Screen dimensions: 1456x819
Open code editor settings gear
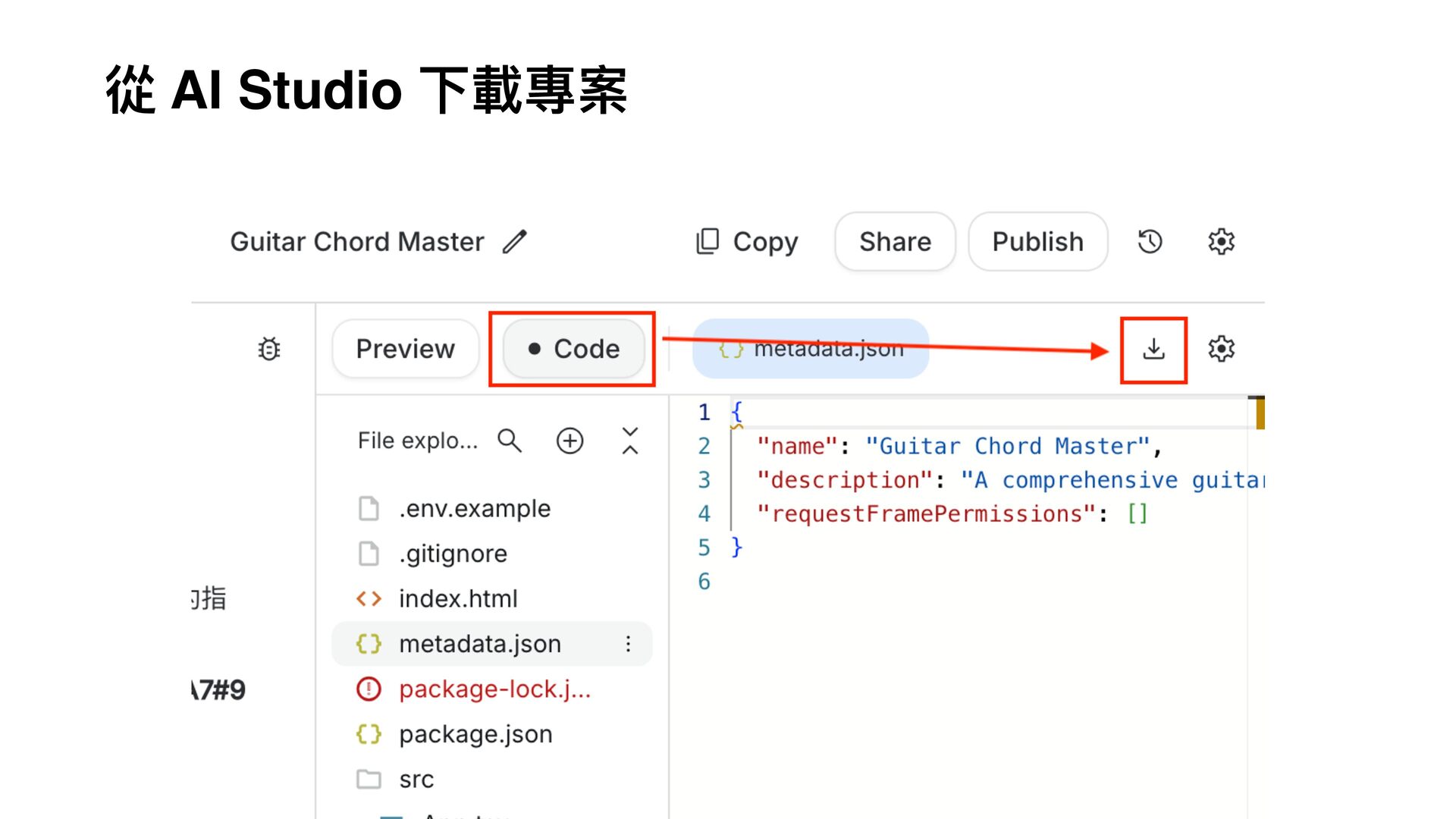(1221, 350)
